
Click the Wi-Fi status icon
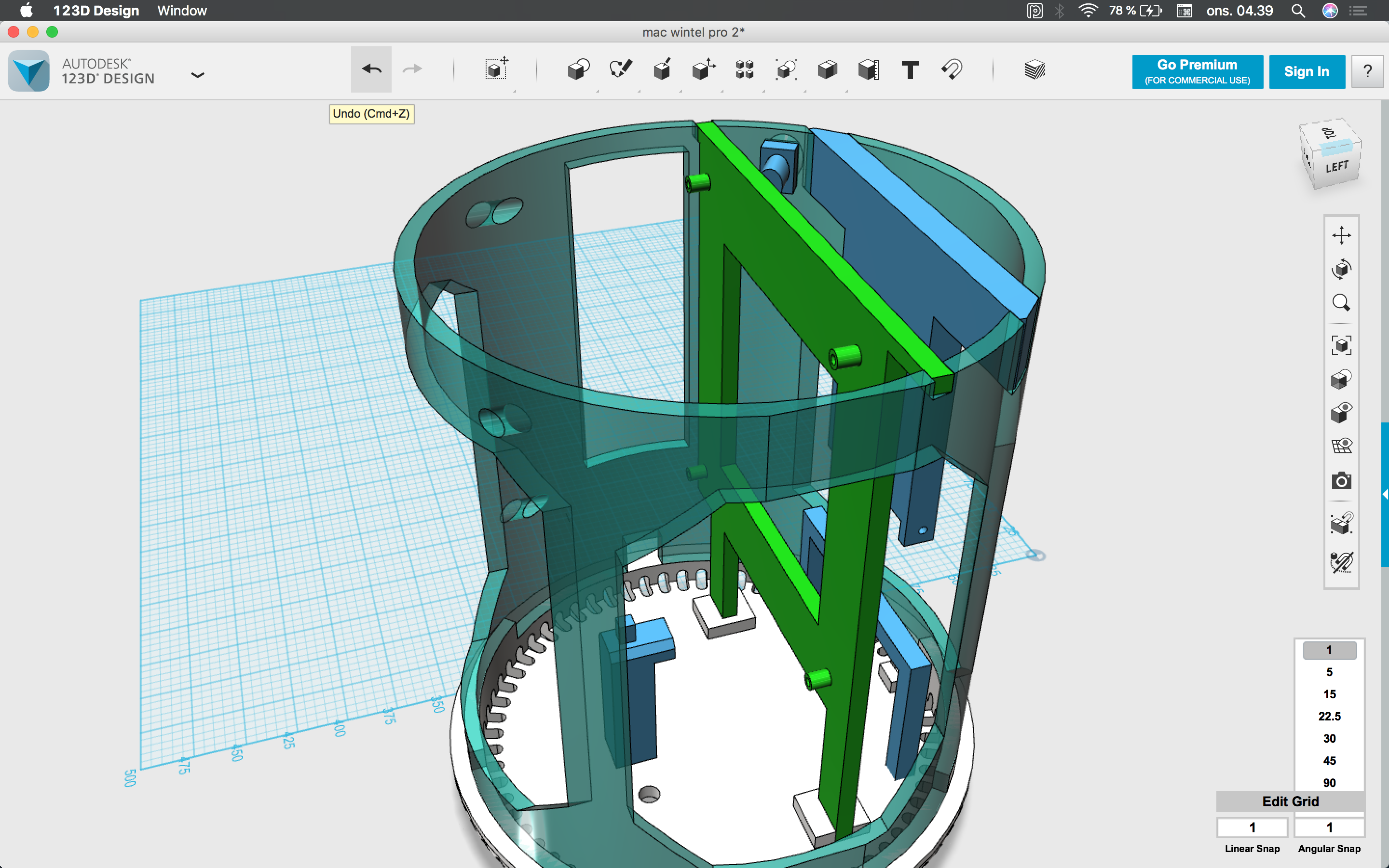pos(1088,10)
